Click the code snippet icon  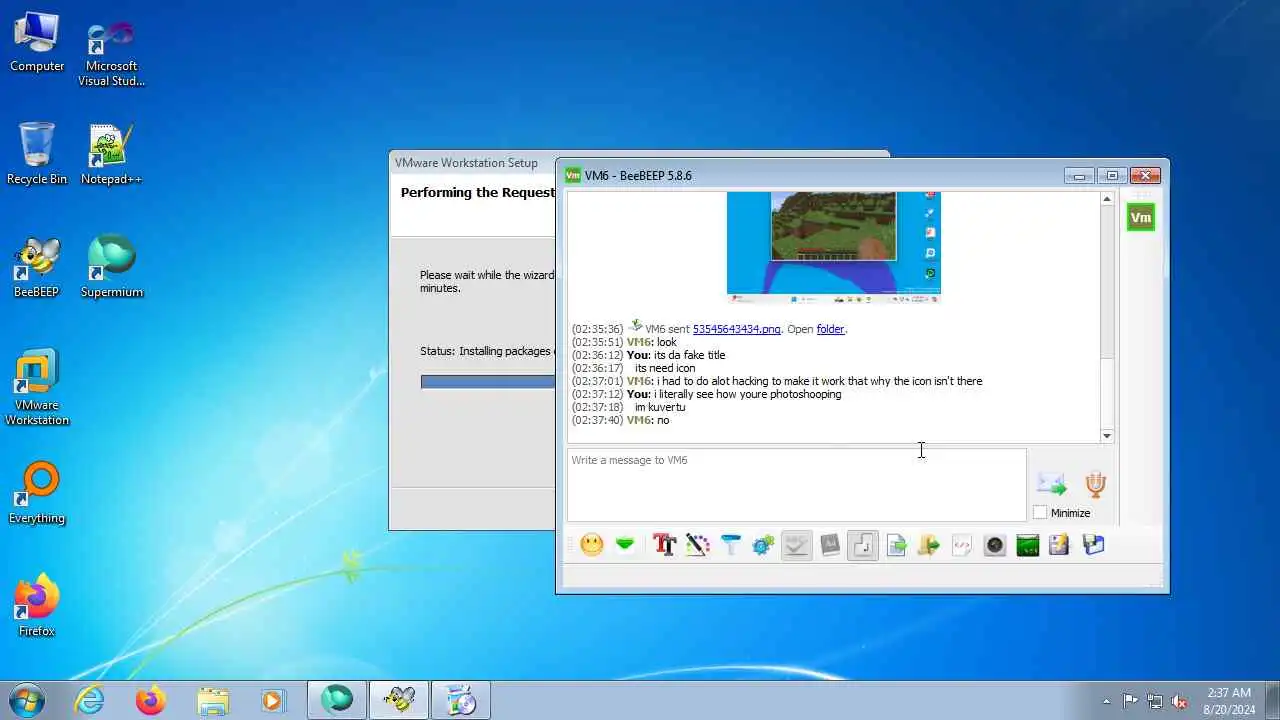tap(962, 545)
